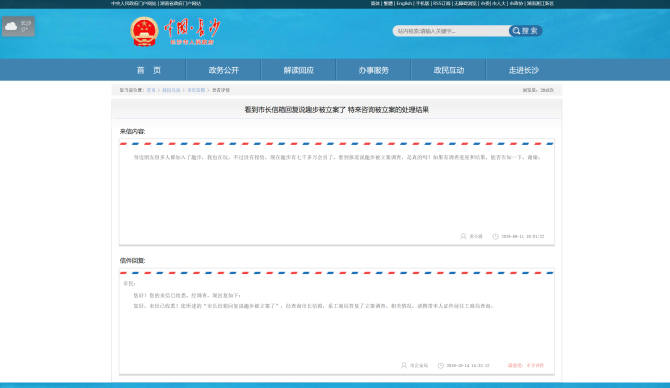Open the 首页 navigation tab
The height and width of the screenshot is (388, 670).
[149, 70]
